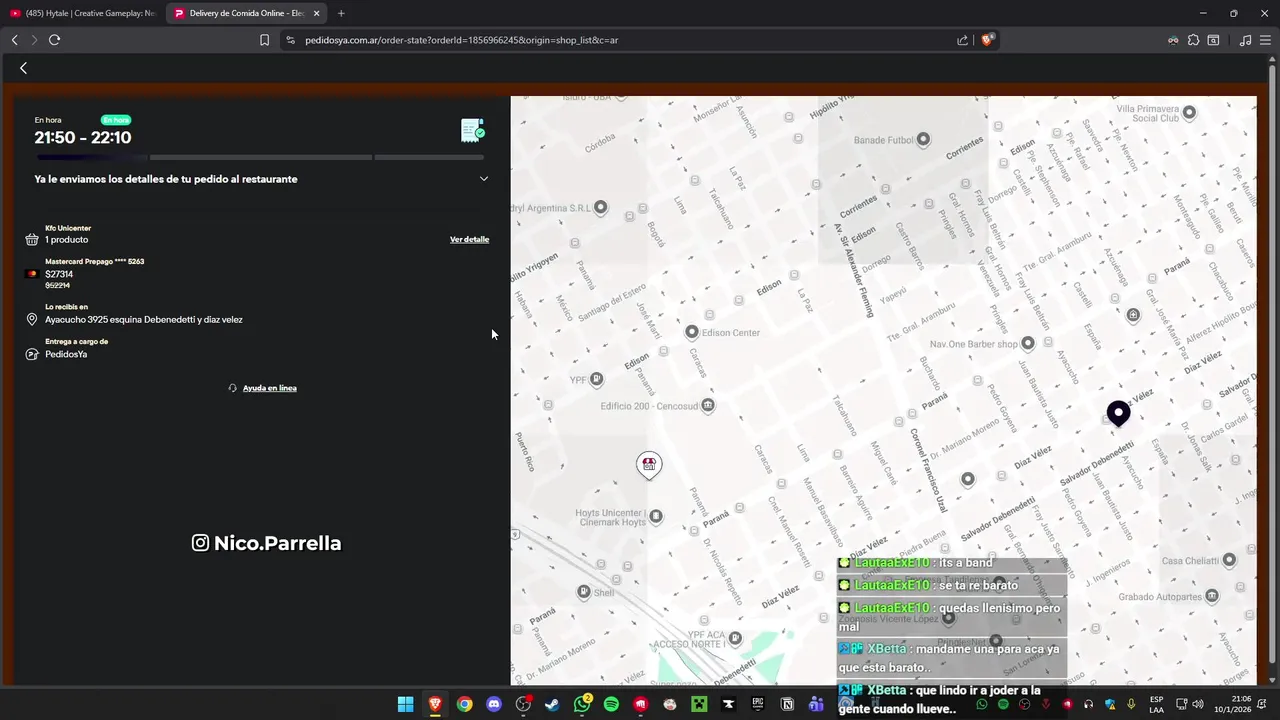Open the Ver detalle link
Screen dimensions: 1280x720
469,240
